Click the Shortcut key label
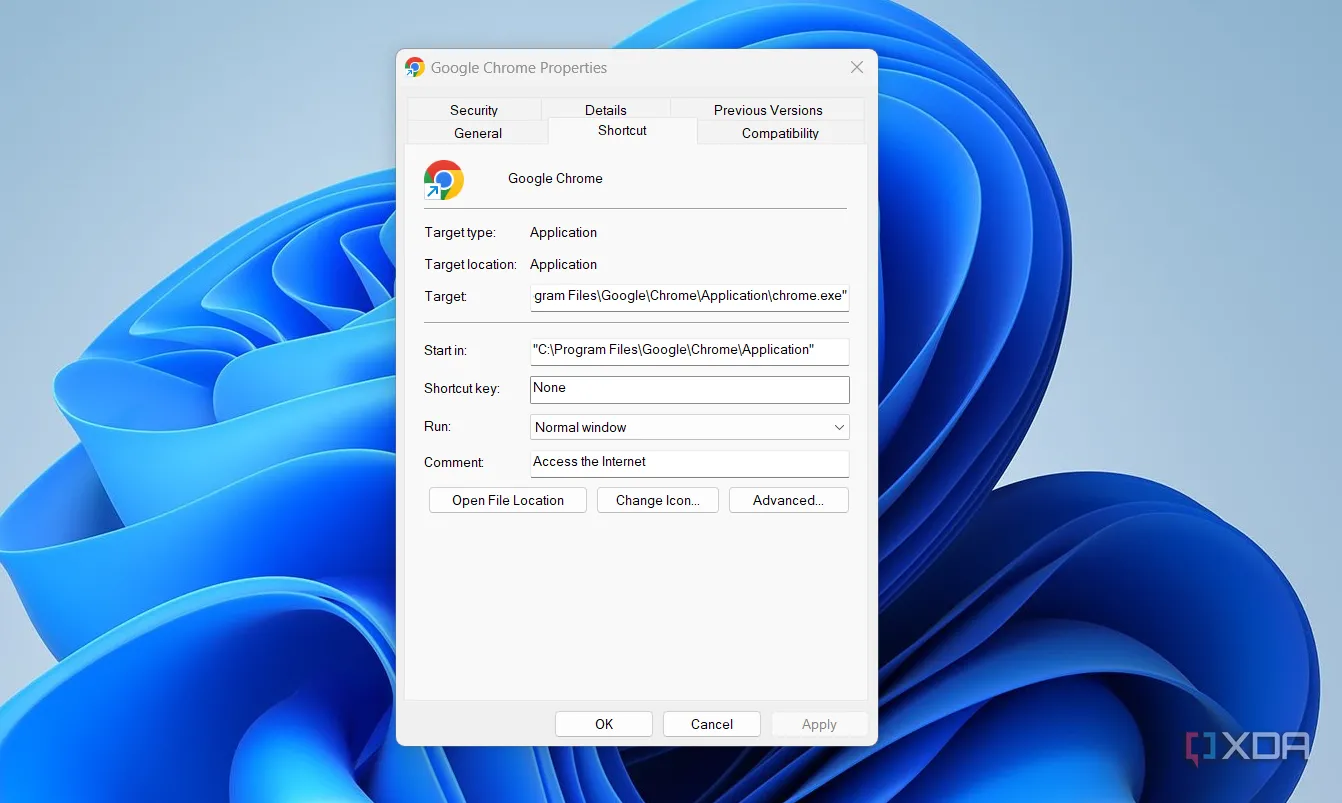 [x=461, y=388]
